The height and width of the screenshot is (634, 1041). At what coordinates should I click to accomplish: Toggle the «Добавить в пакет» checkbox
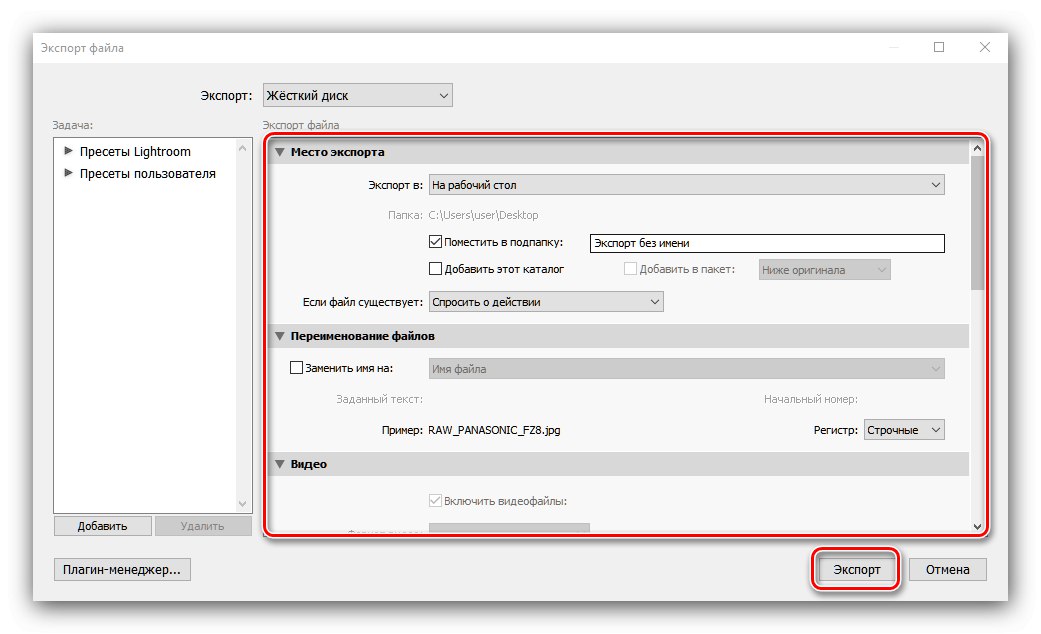[630, 267]
